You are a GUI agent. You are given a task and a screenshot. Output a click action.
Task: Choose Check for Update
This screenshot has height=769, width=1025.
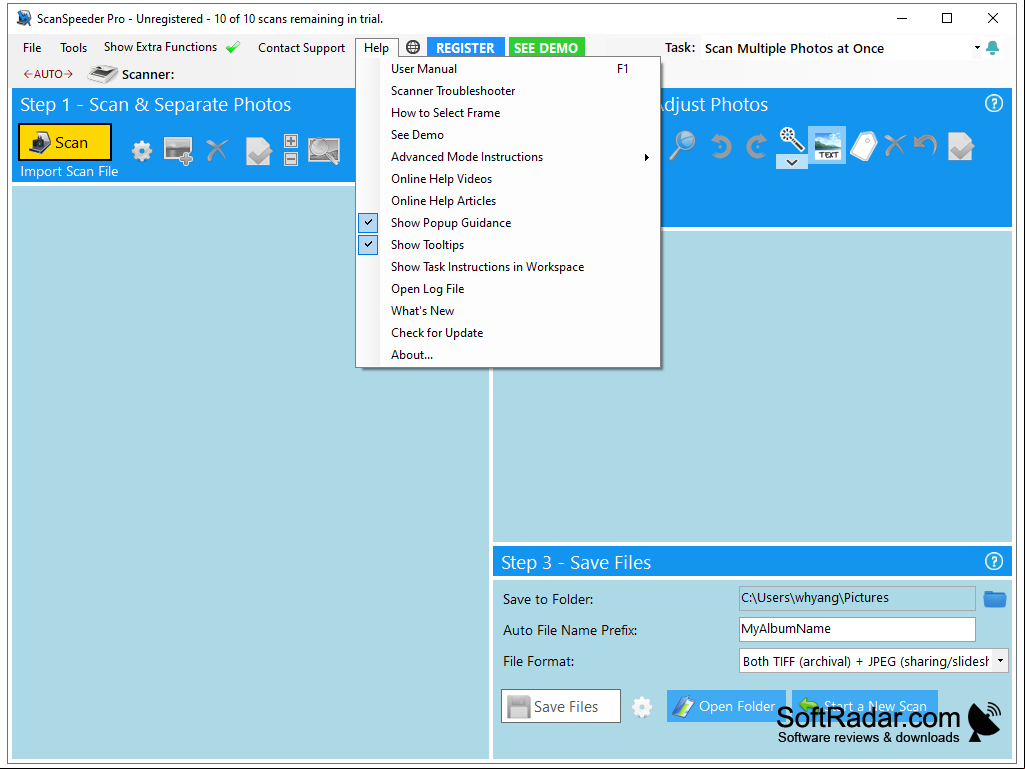[508, 333]
